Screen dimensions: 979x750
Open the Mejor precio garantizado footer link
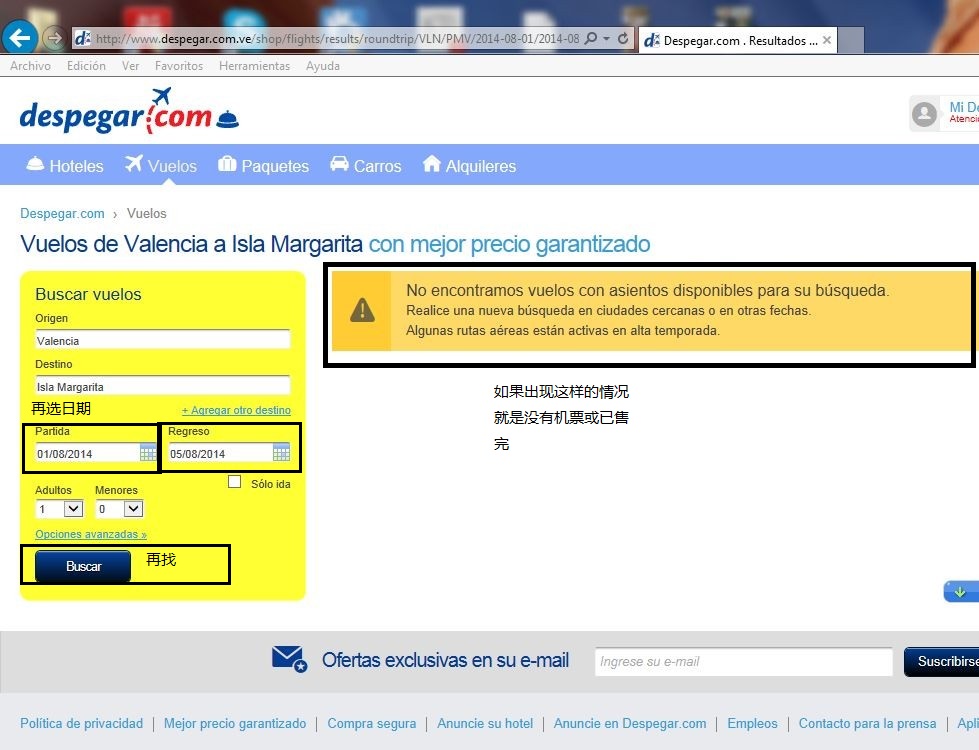click(x=235, y=723)
